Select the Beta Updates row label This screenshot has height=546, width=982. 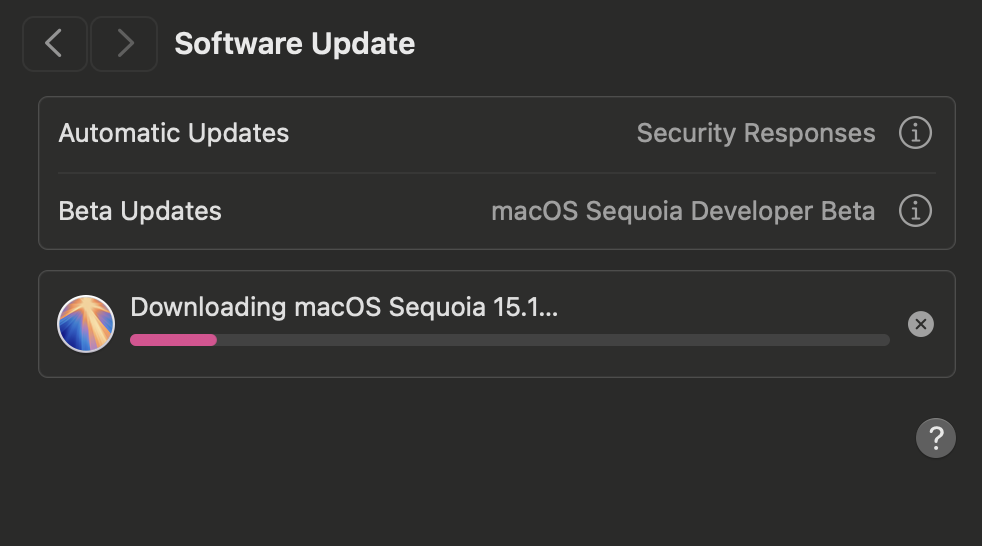click(140, 211)
